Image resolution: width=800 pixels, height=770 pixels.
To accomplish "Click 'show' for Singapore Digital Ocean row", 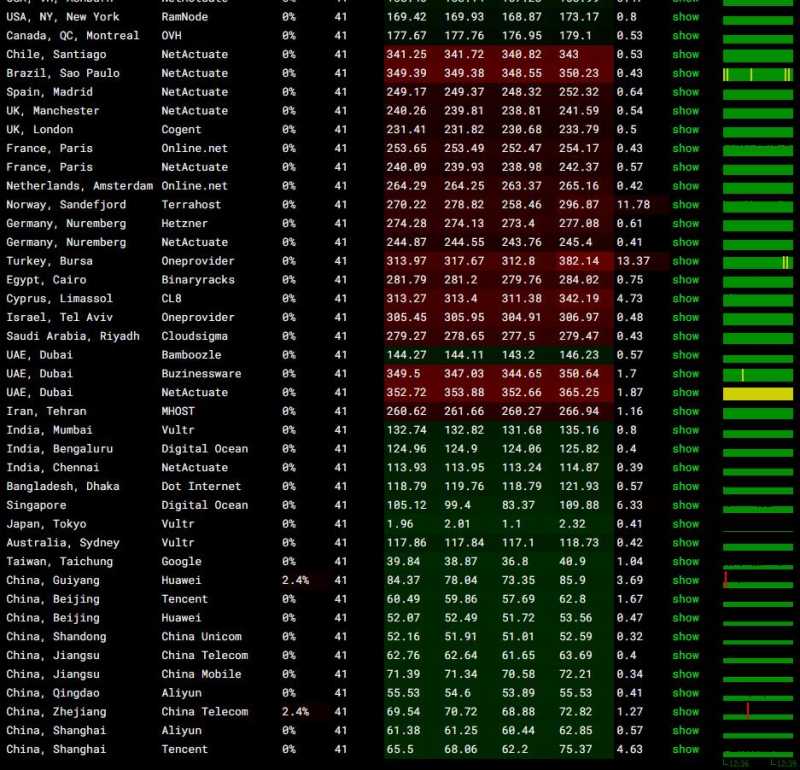I will click(685, 505).
